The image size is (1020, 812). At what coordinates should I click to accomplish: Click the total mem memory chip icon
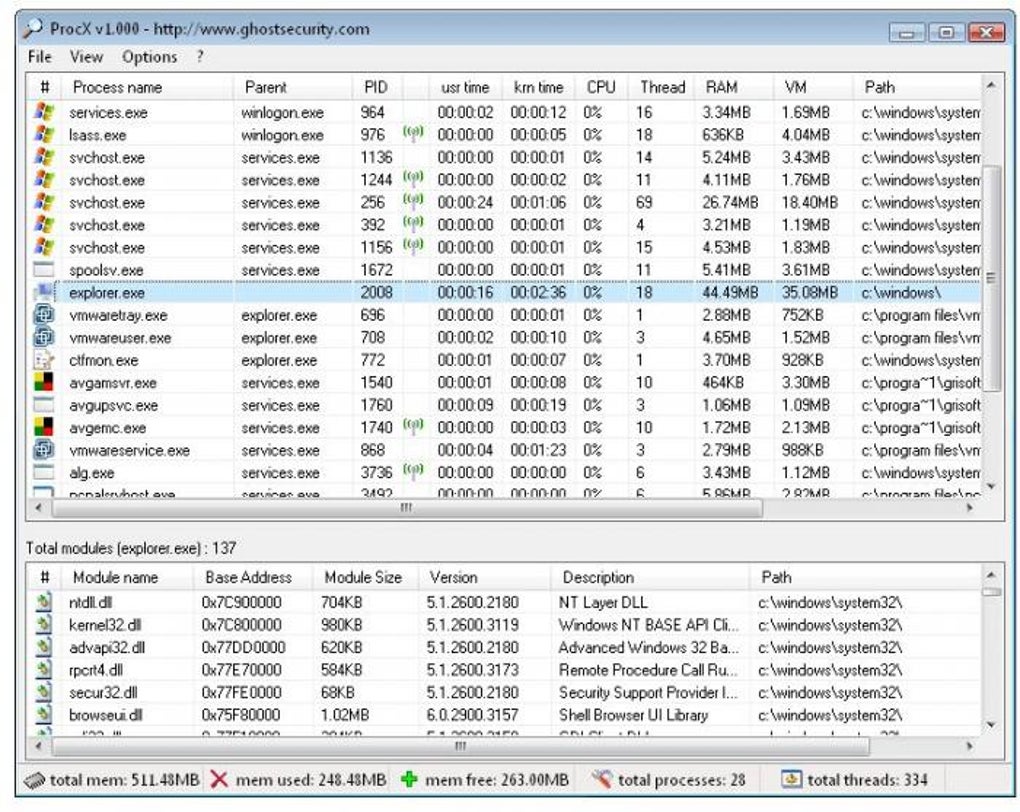pyautogui.click(x=34, y=779)
